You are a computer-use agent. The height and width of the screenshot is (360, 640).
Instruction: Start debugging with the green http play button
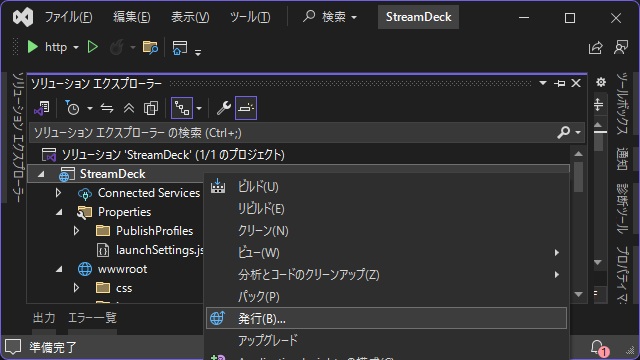33,47
